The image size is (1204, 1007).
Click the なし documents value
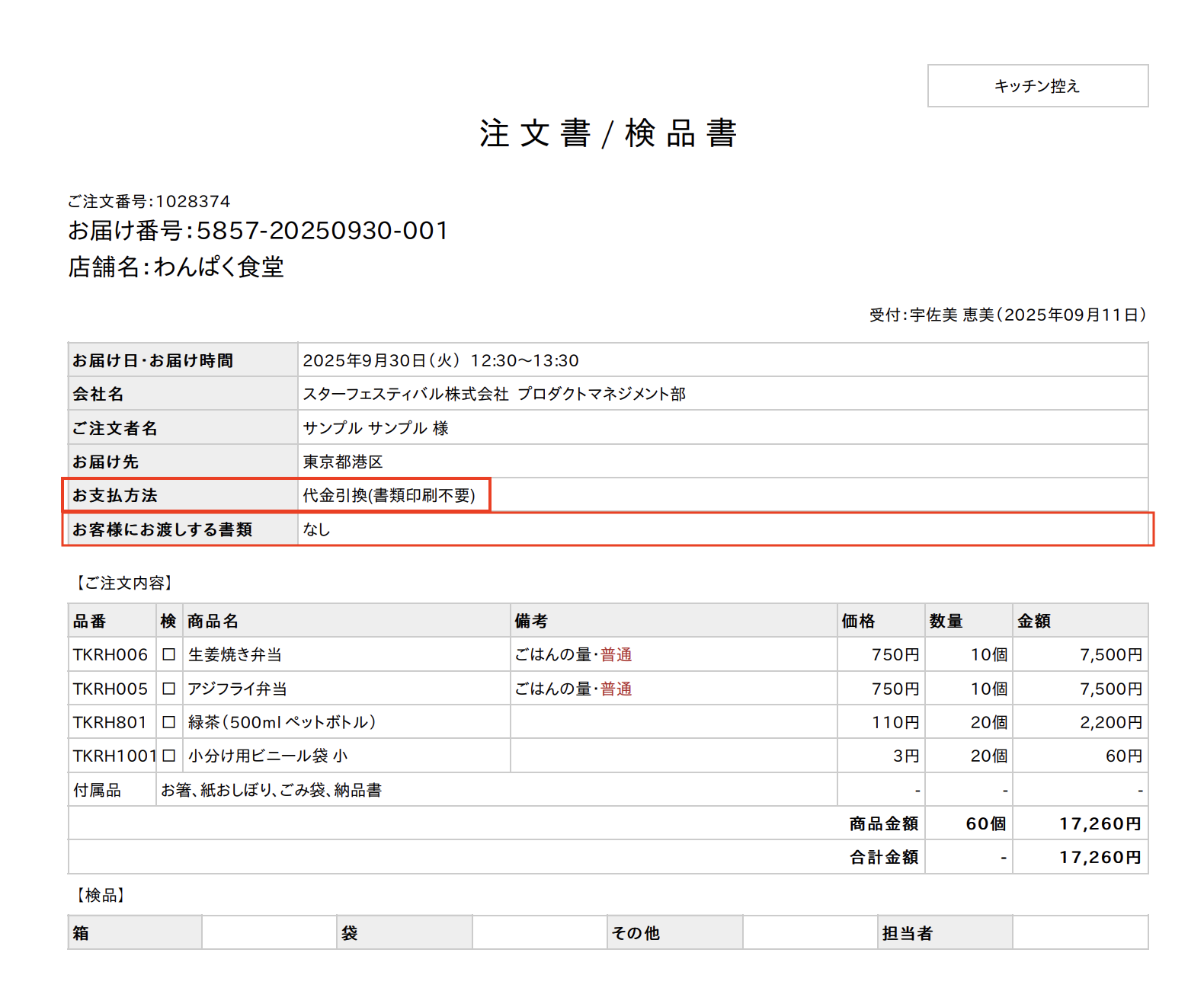316,529
